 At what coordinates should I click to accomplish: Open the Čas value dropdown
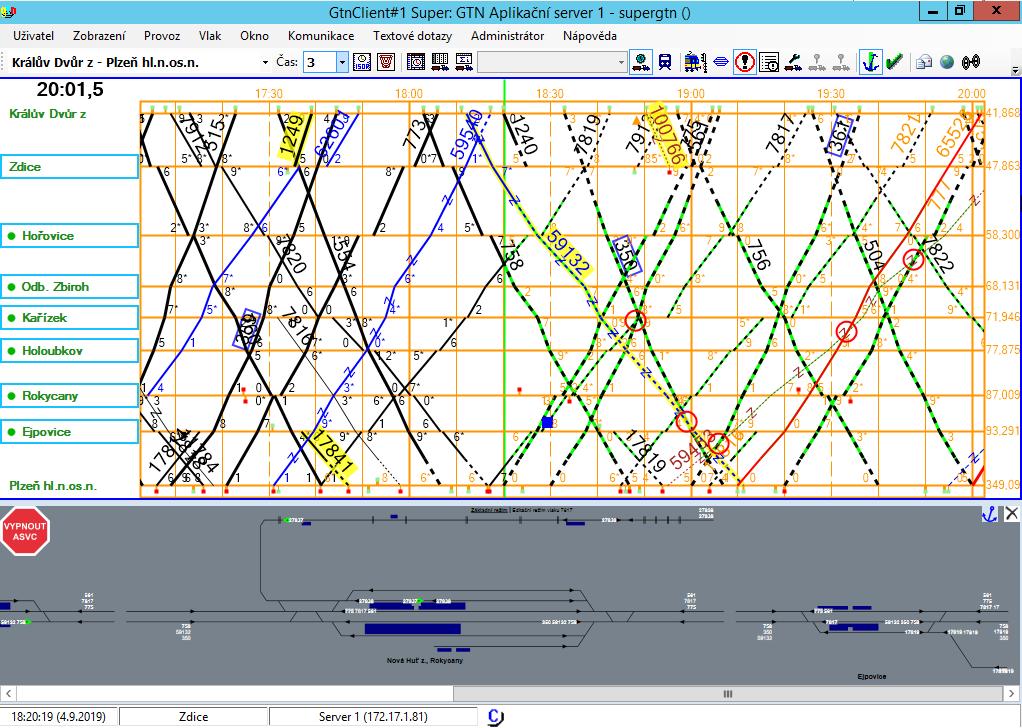(x=342, y=63)
